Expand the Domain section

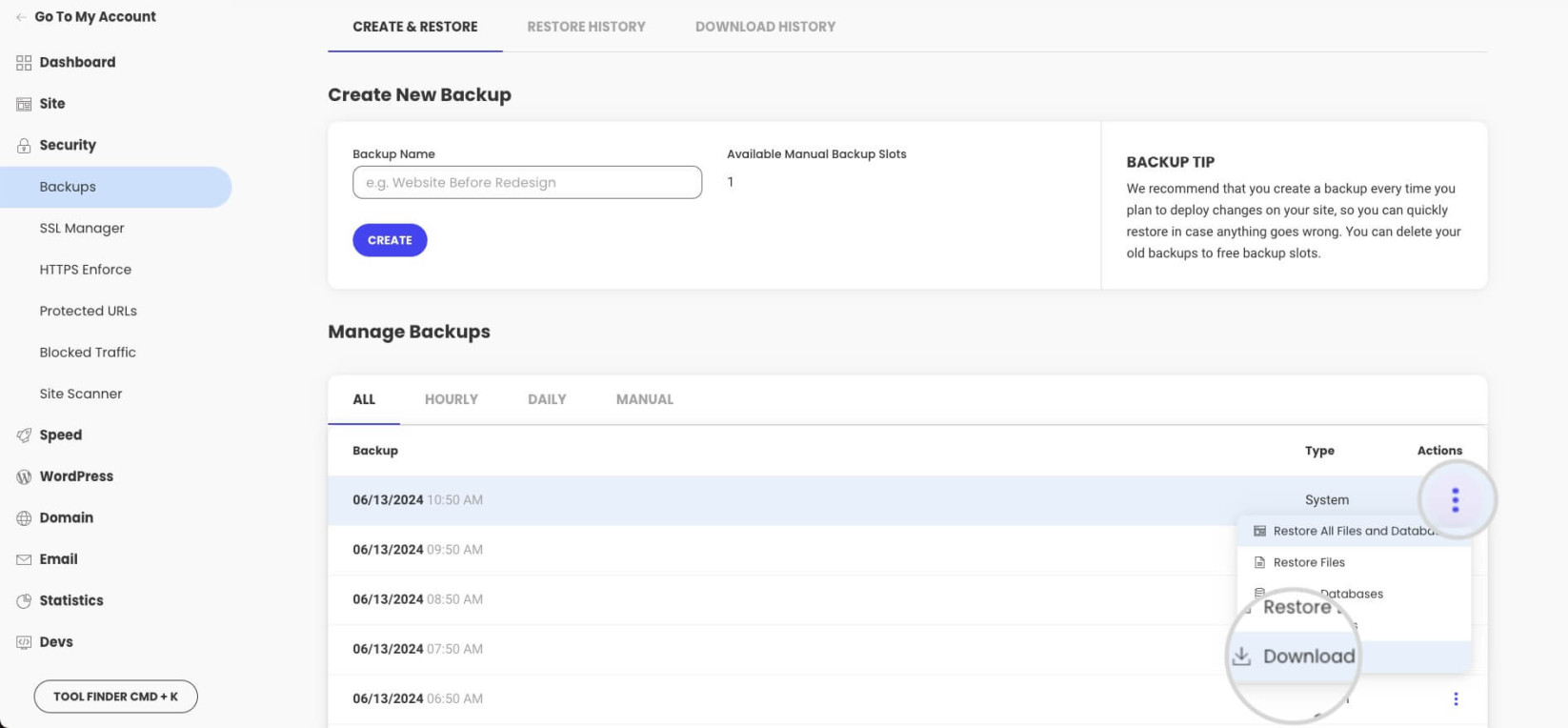pos(67,518)
